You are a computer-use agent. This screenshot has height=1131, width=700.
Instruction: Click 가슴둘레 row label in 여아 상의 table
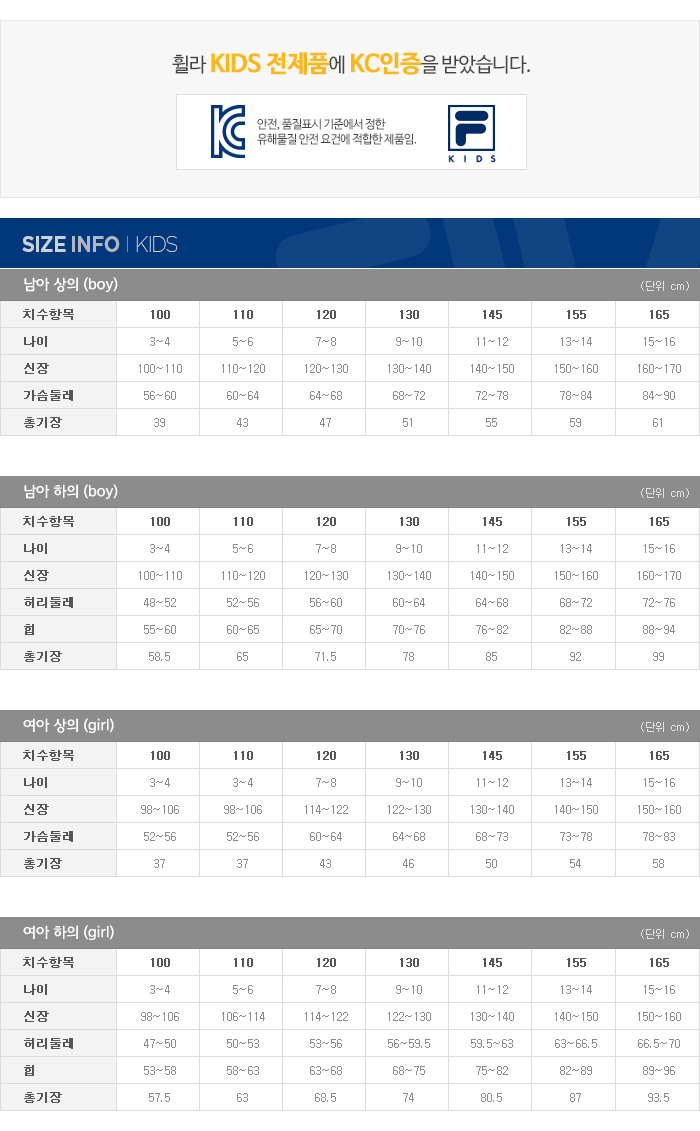[x=49, y=837]
